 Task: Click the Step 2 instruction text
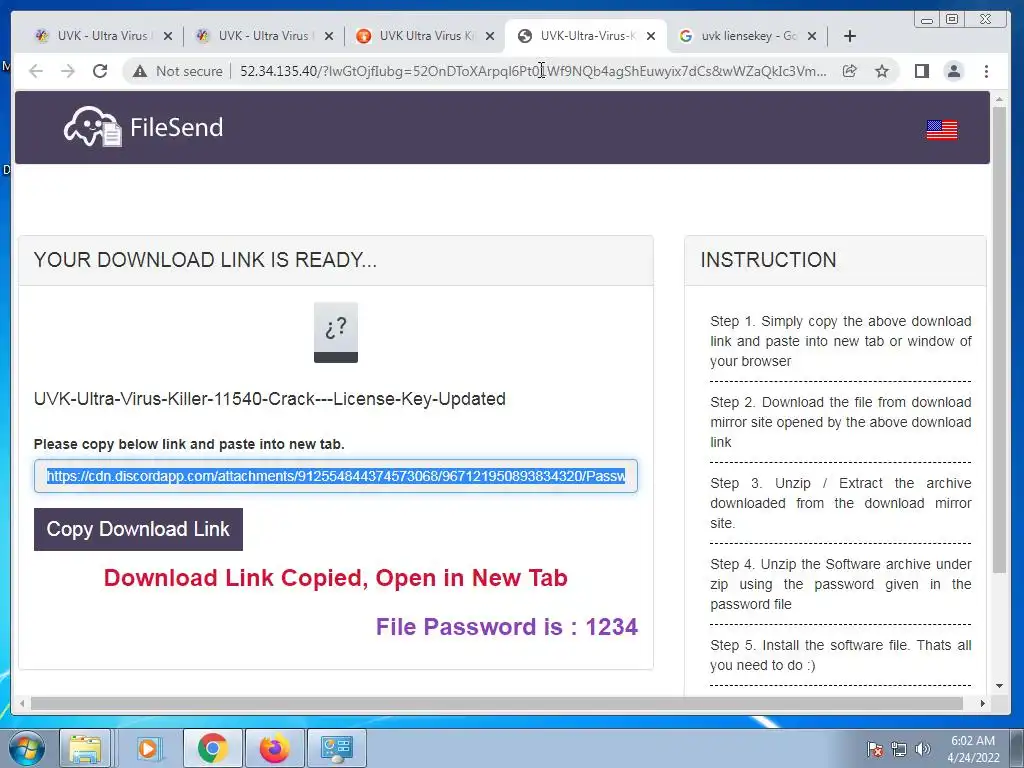(840, 423)
